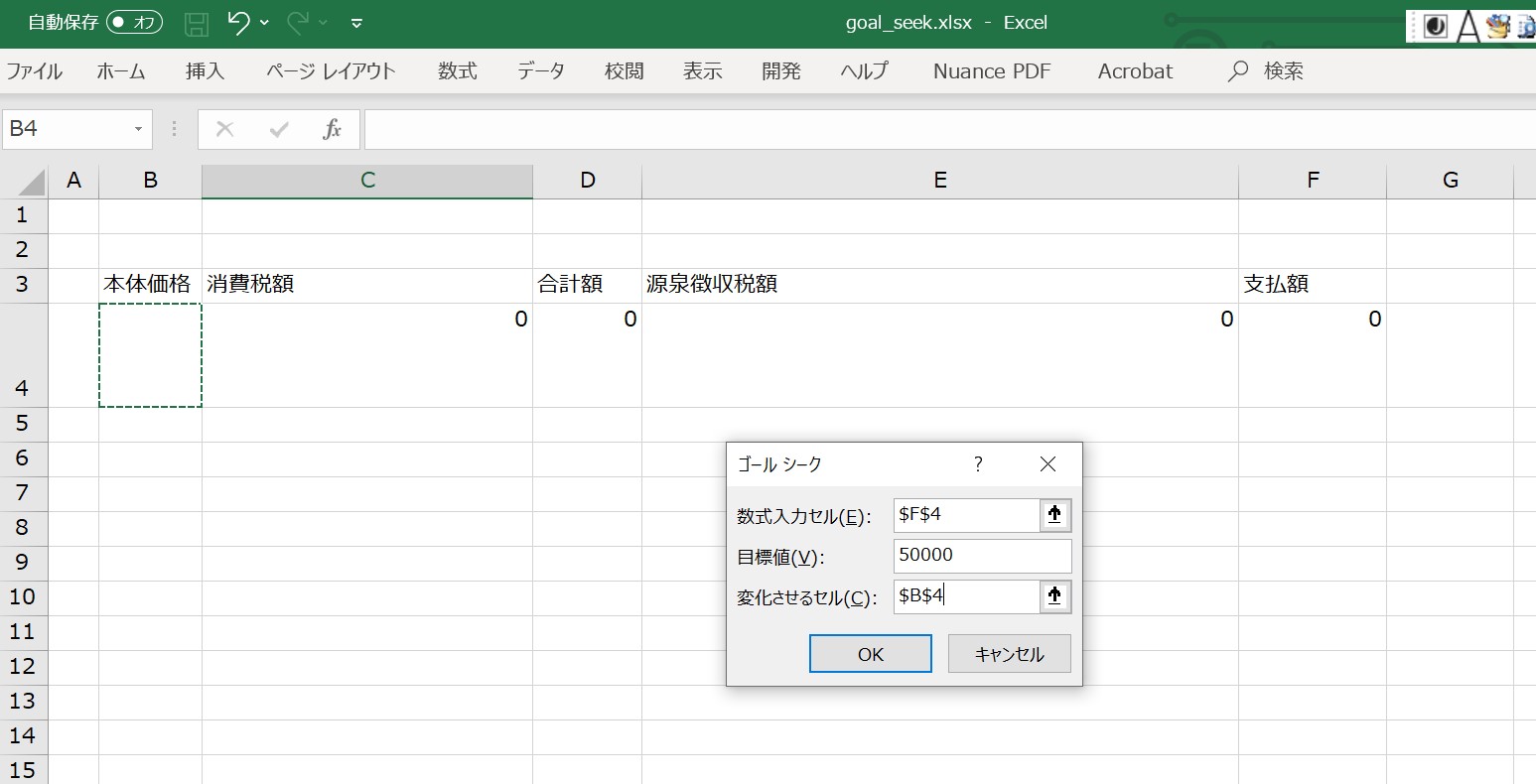
Task: Click cell containing 源泉徴収税額
Action: click(x=940, y=285)
